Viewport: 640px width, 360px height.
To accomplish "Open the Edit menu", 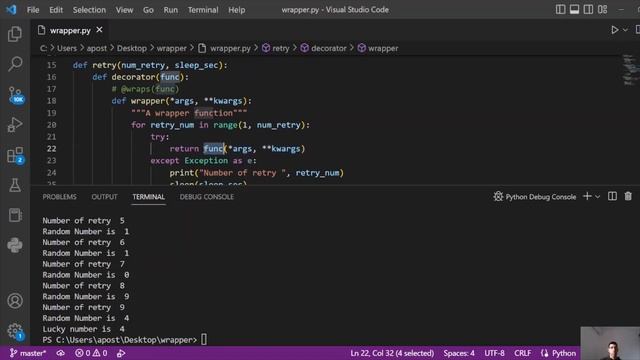I will pos(56,10).
